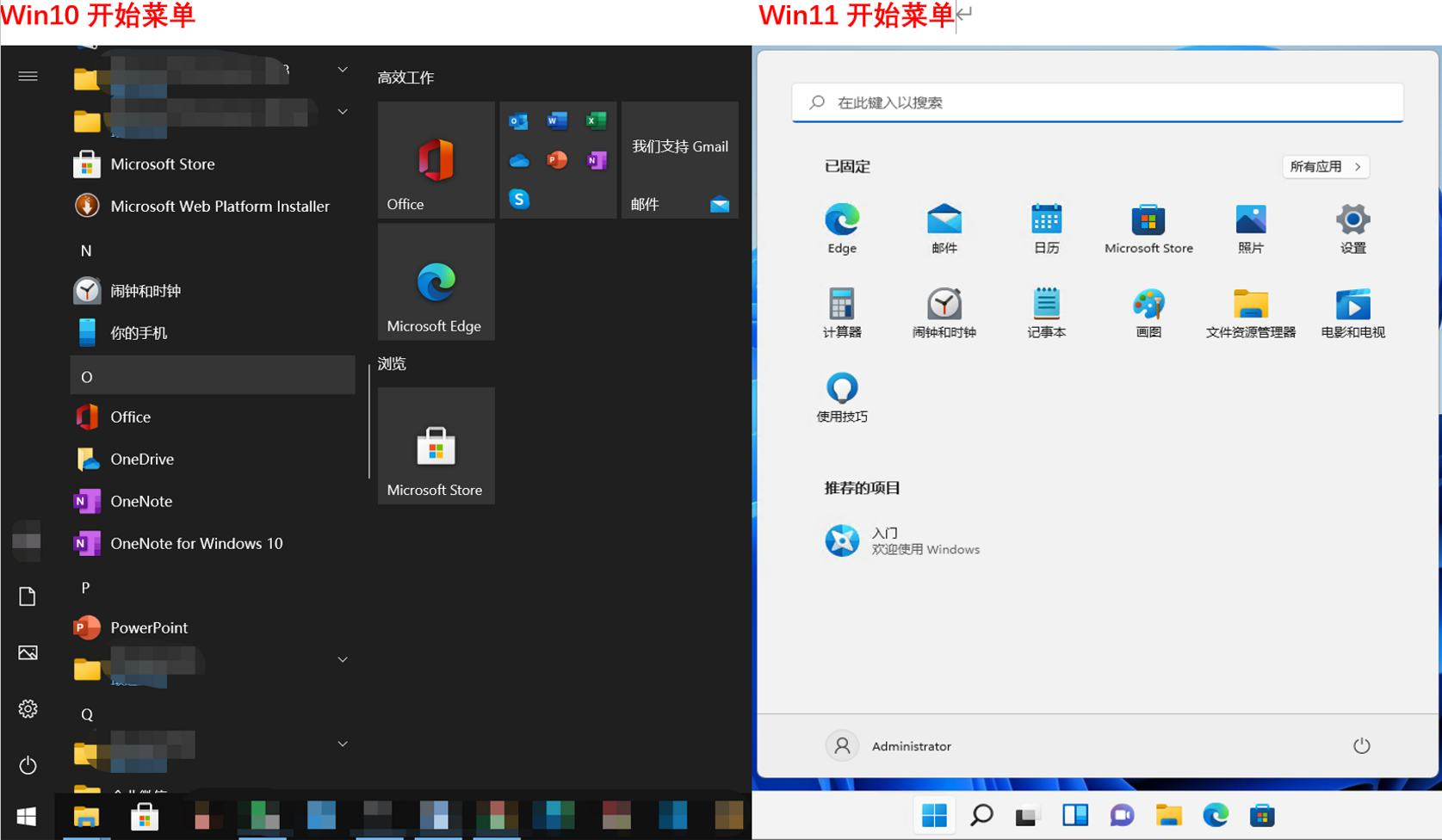
Task: Open Win10 sidebar Settings gear
Action: click(28, 708)
